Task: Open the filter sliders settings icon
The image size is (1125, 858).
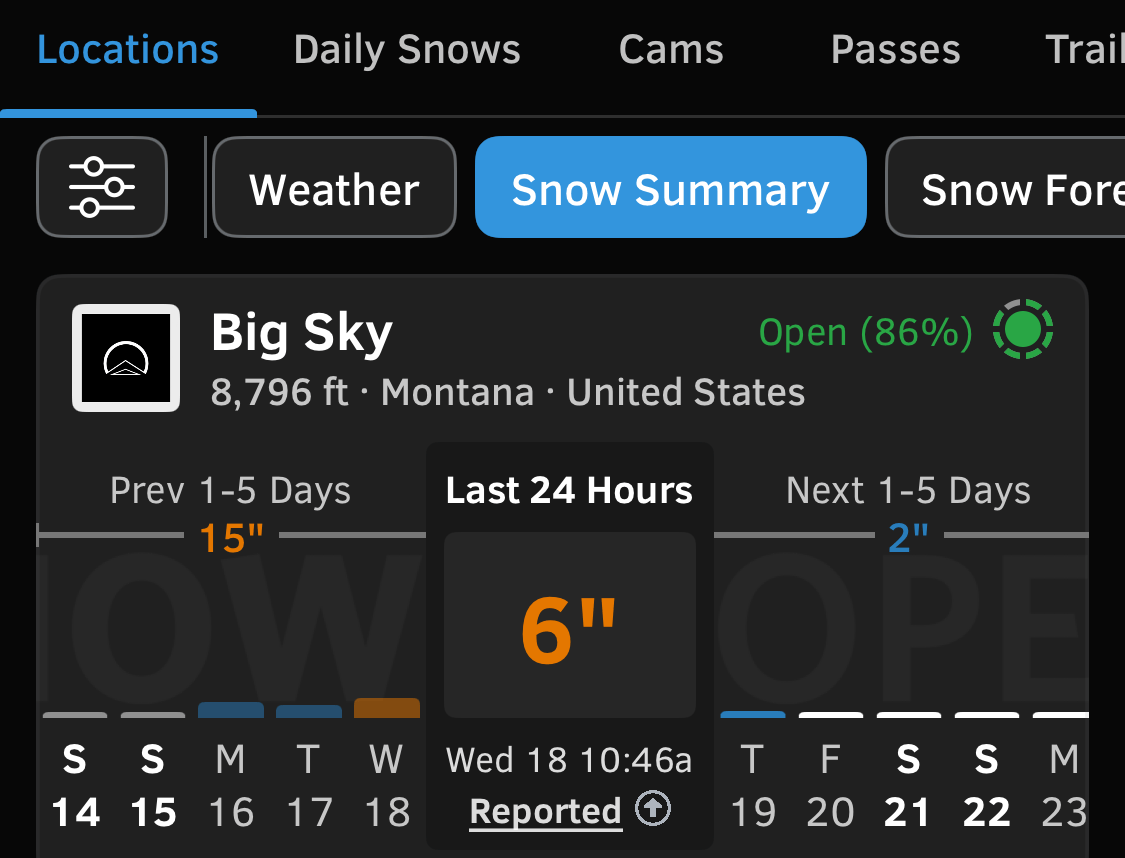Action: point(102,187)
